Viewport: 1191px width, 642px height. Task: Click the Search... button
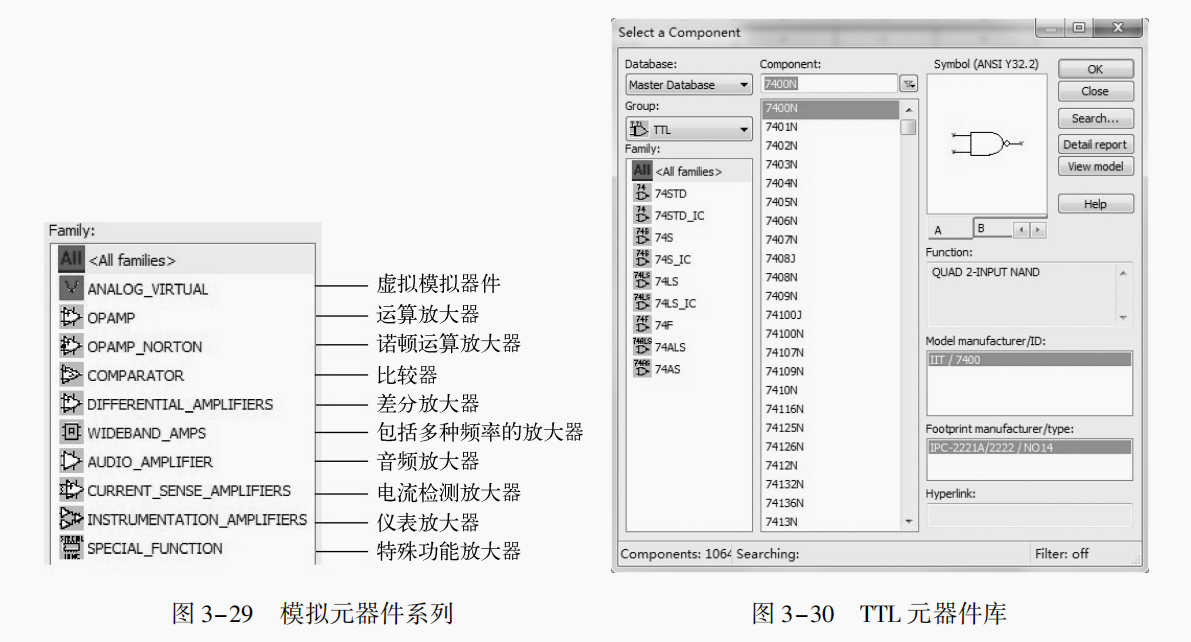[1095, 118]
